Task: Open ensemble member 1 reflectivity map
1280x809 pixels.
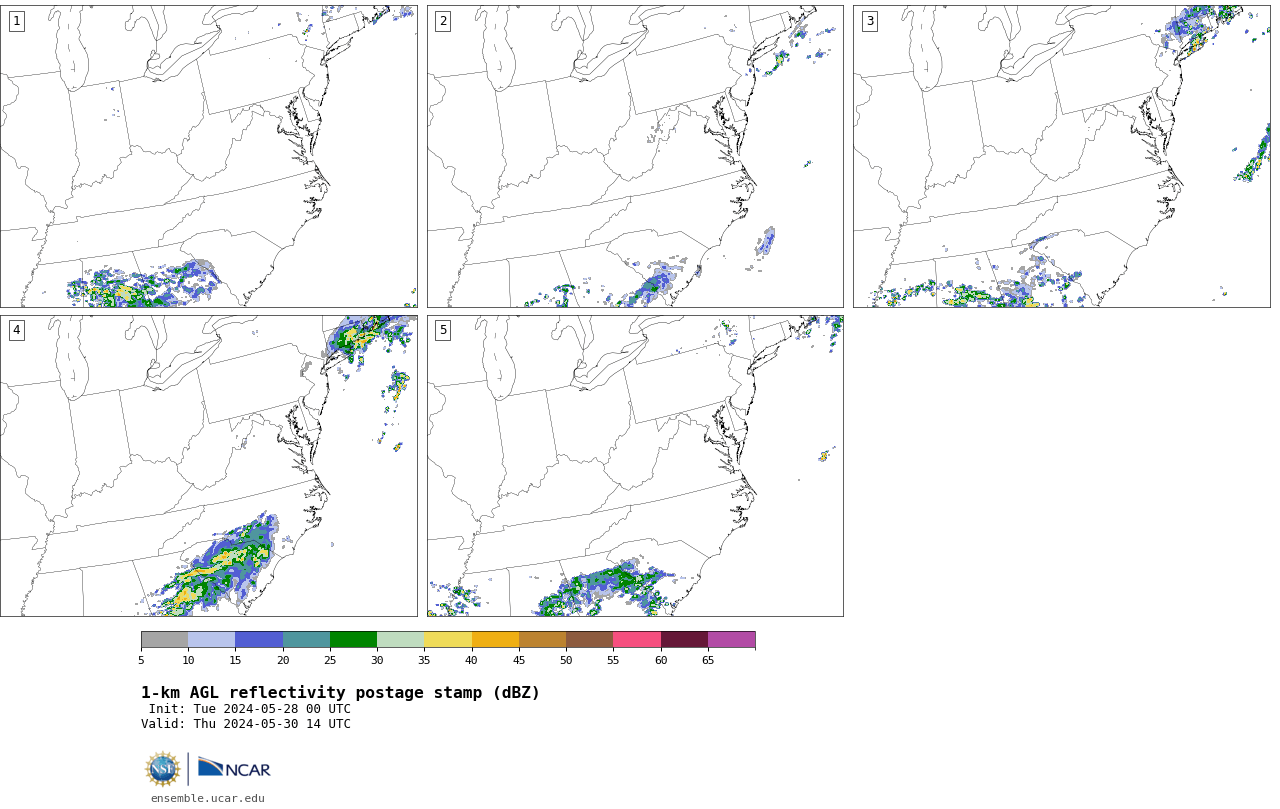Action: click(209, 156)
